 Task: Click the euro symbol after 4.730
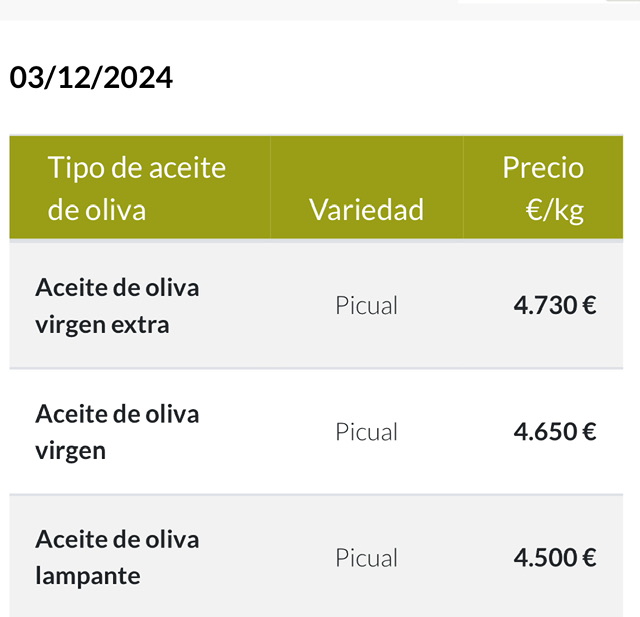(589, 305)
